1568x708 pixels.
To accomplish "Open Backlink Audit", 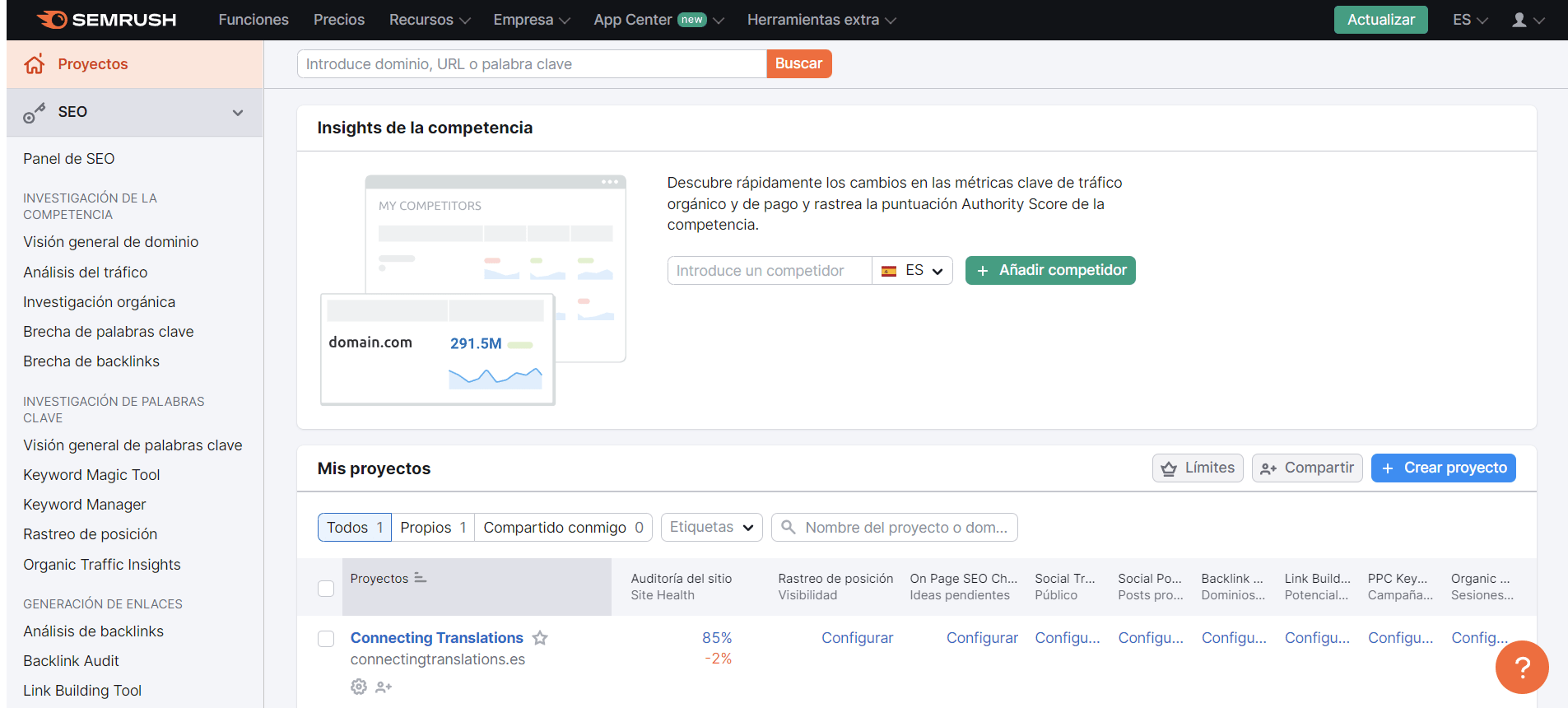I will [72, 661].
